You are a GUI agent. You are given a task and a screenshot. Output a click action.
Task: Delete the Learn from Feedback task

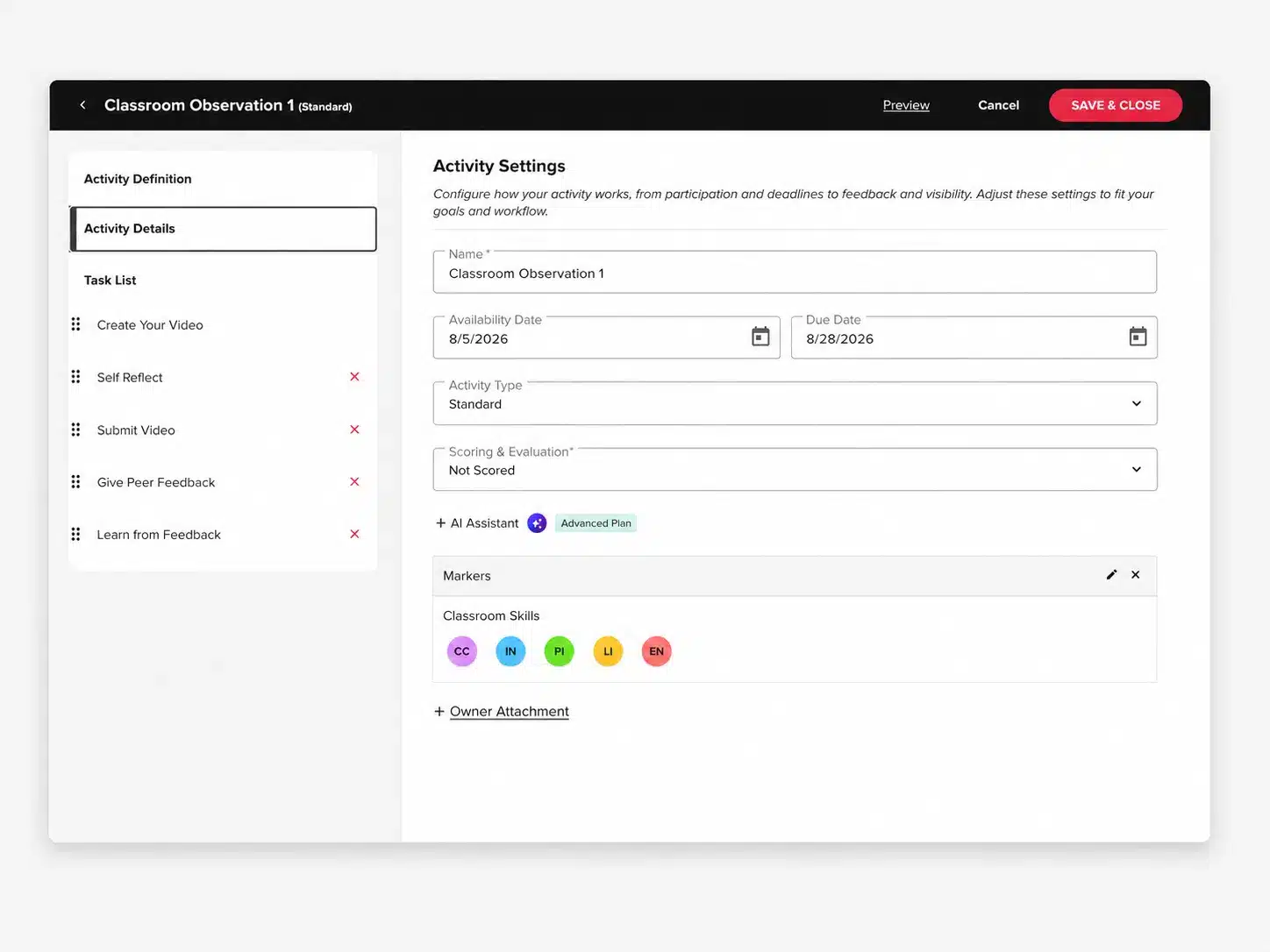click(x=354, y=534)
